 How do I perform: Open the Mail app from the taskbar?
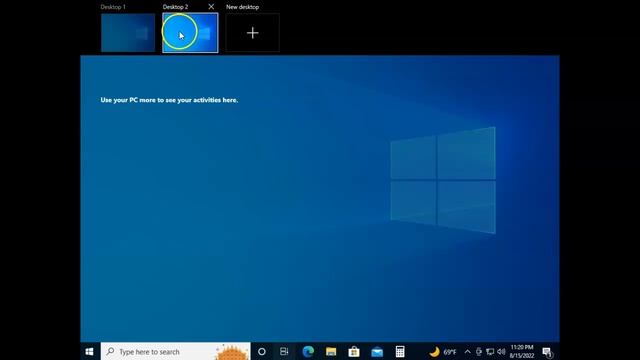click(x=377, y=351)
